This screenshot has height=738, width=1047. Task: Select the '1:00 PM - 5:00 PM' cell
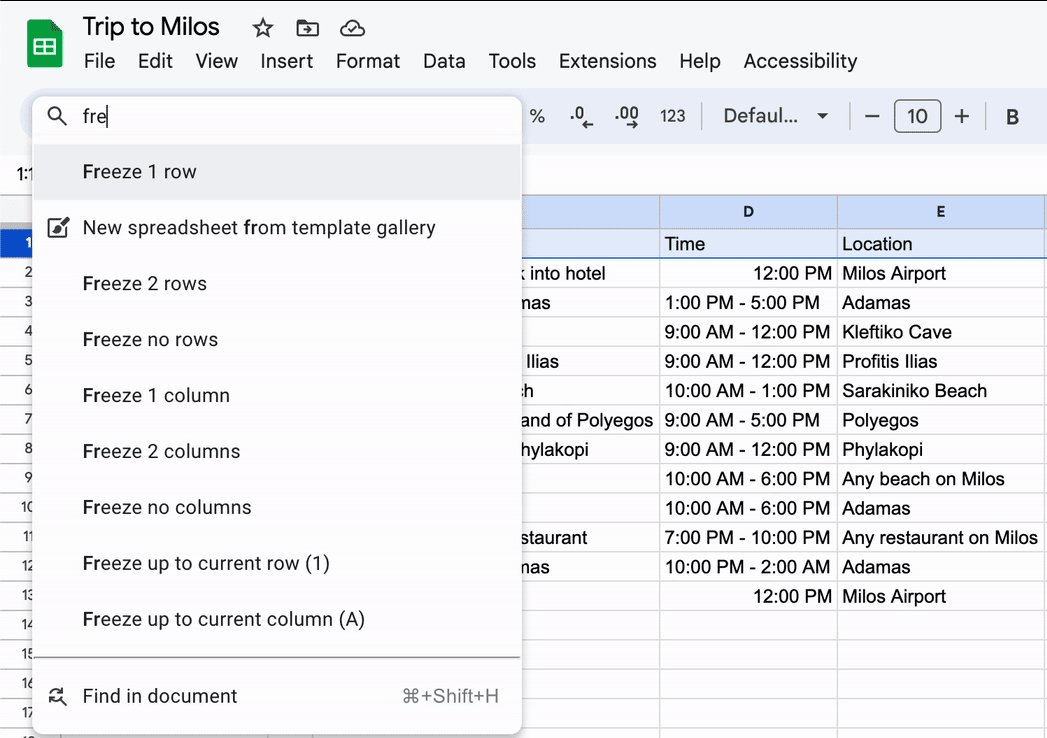[x=748, y=303]
